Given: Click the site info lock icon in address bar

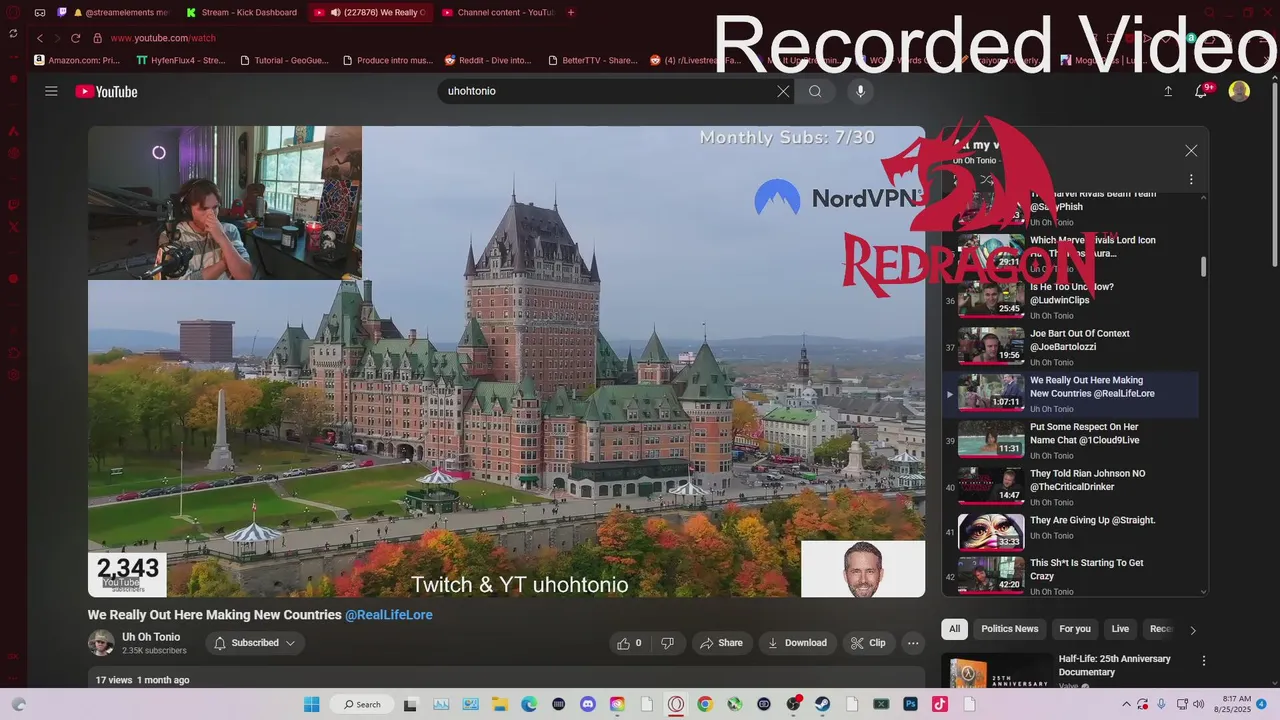Looking at the screenshot, I should (x=97, y=38).
